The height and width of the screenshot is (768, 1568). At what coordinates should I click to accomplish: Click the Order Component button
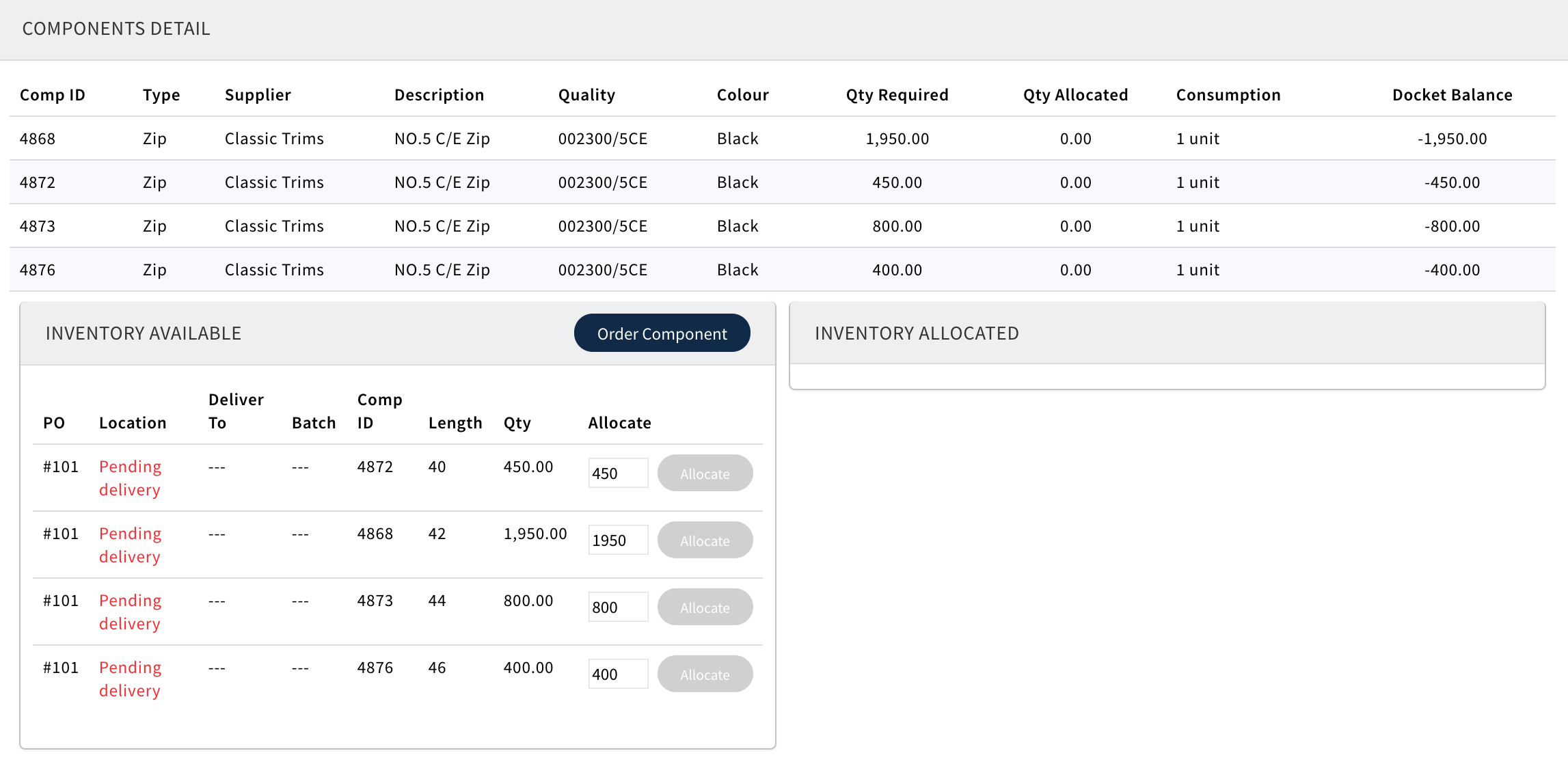[x=662, y=333]
